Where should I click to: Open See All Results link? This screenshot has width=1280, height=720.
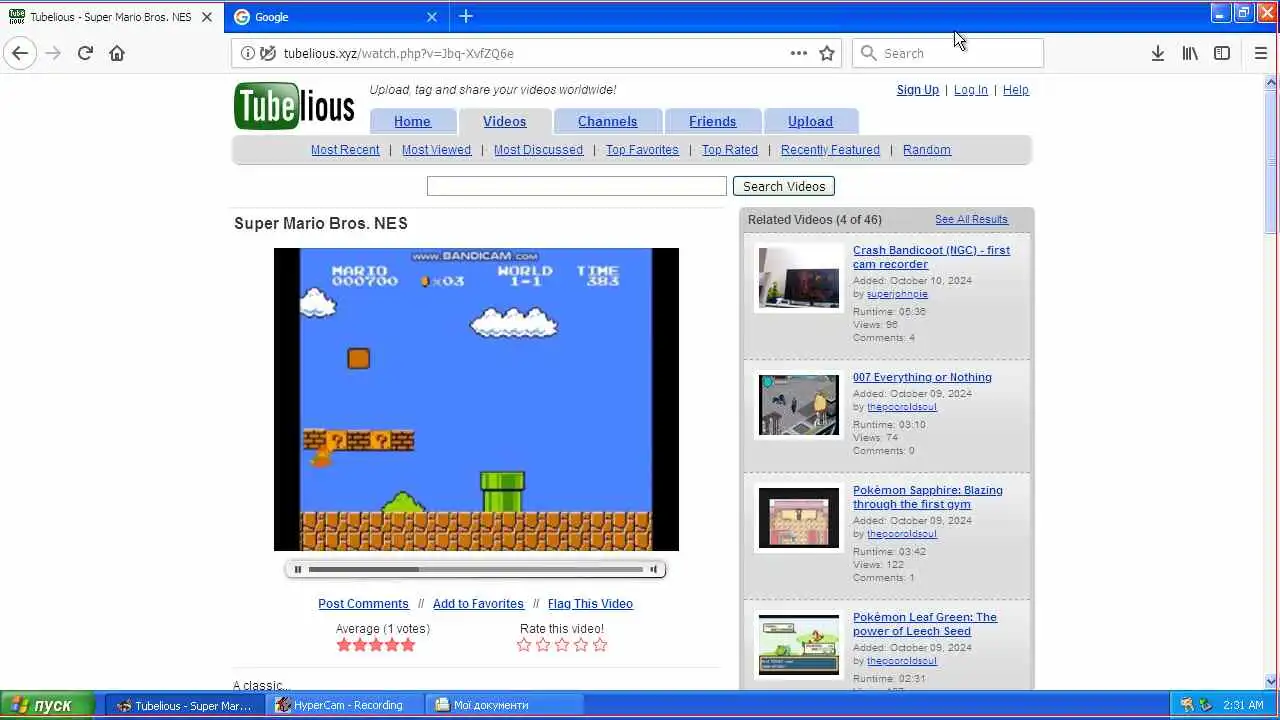[971, 219]
